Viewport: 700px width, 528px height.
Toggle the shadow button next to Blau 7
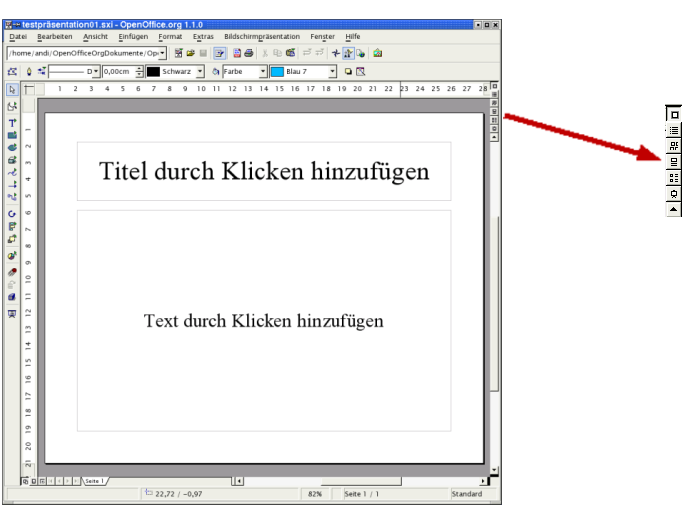(x=348, y=72)
